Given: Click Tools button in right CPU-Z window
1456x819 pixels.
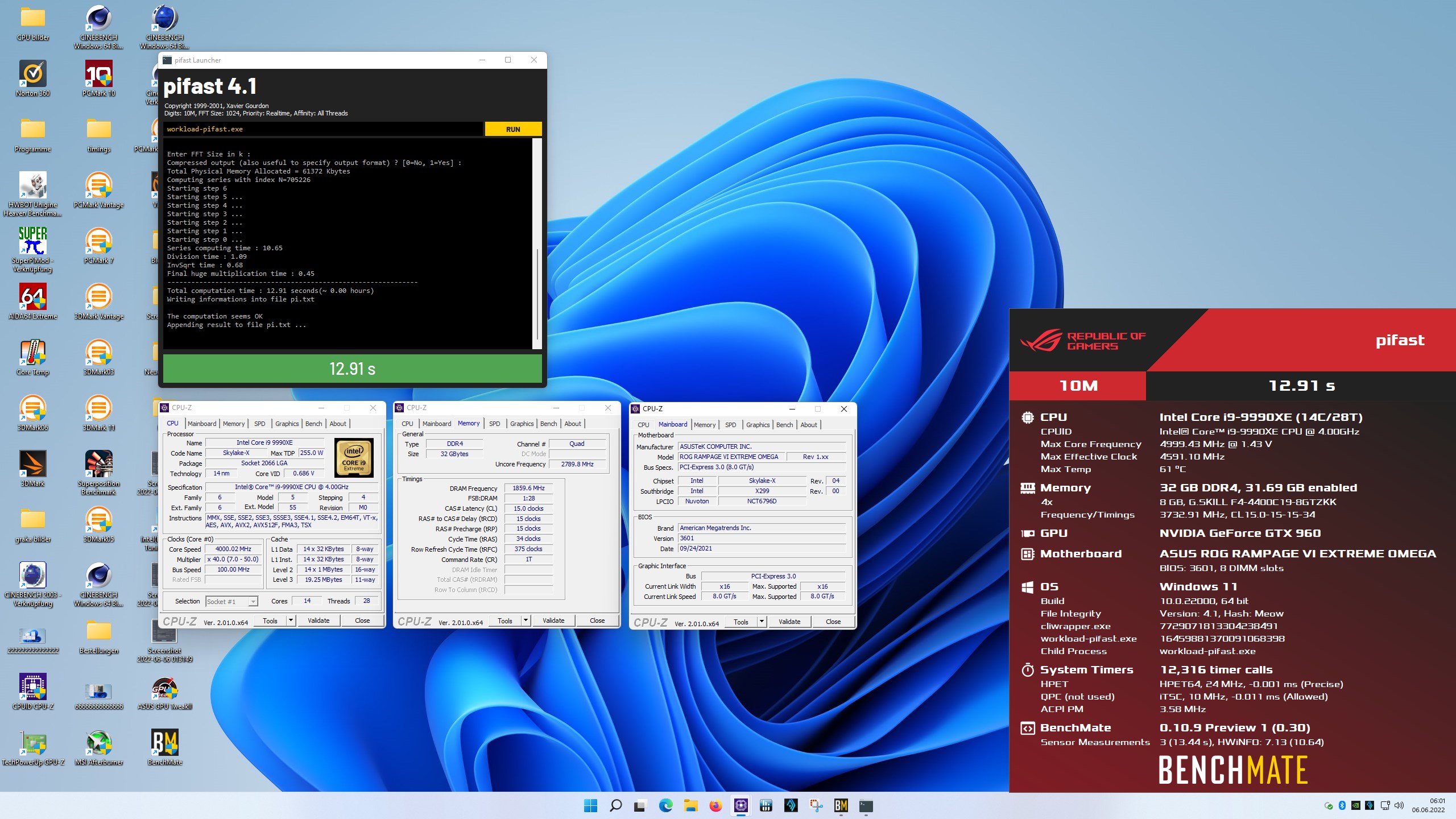Looking at the screenshot, I should coord(741,622).
